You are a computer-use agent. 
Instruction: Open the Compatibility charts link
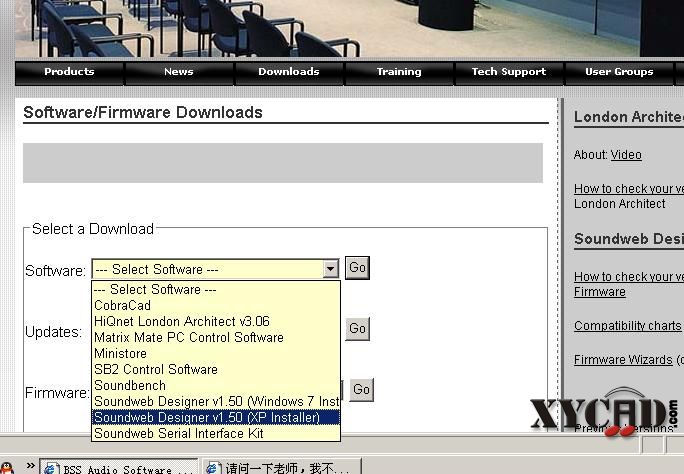pyautogui.click(x=627, y=326)
